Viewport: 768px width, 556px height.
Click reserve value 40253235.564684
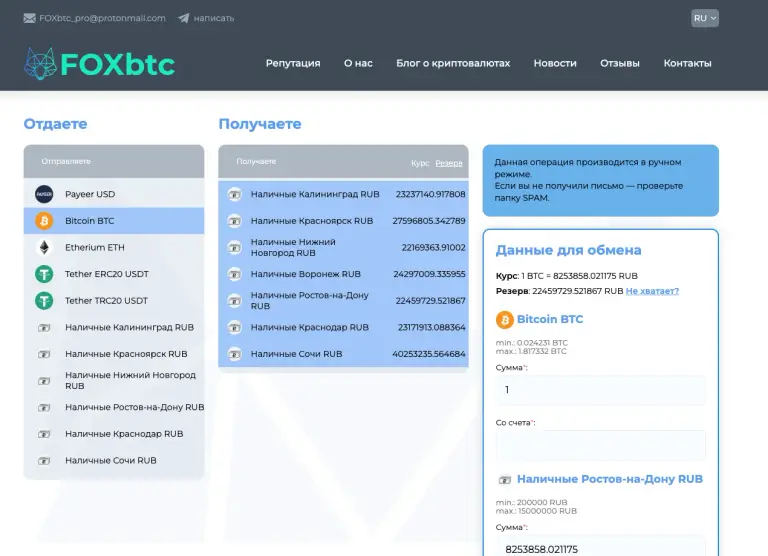[x=429, y=354]
